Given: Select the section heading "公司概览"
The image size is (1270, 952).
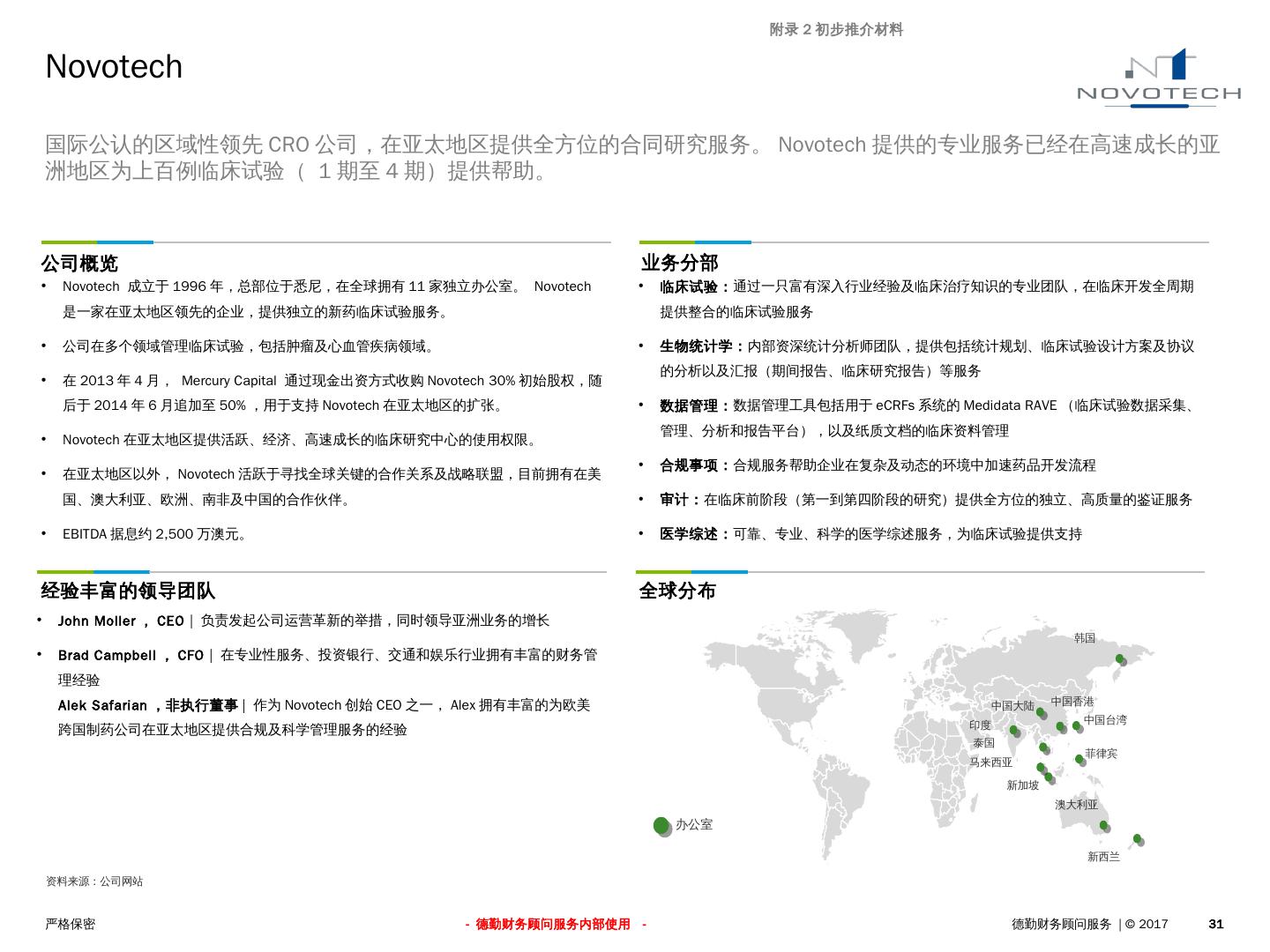Looking at the screenshot, I should [79, 264].
